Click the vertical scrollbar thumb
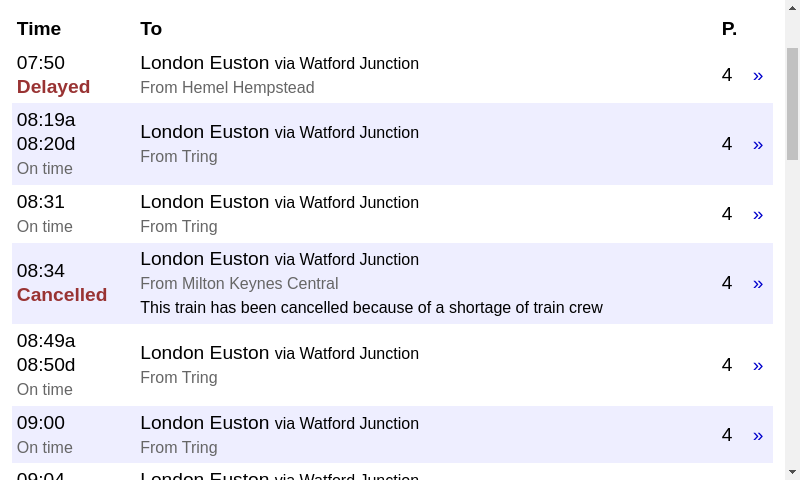 [792, 104]
